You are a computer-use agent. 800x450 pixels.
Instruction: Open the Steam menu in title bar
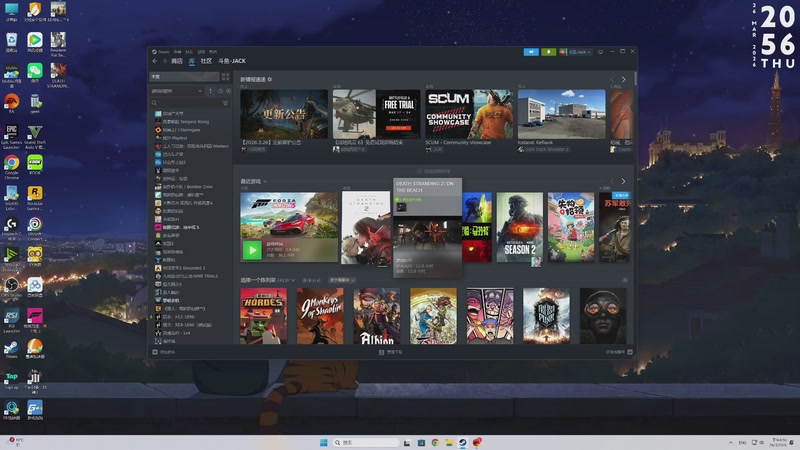coord(163,52)
